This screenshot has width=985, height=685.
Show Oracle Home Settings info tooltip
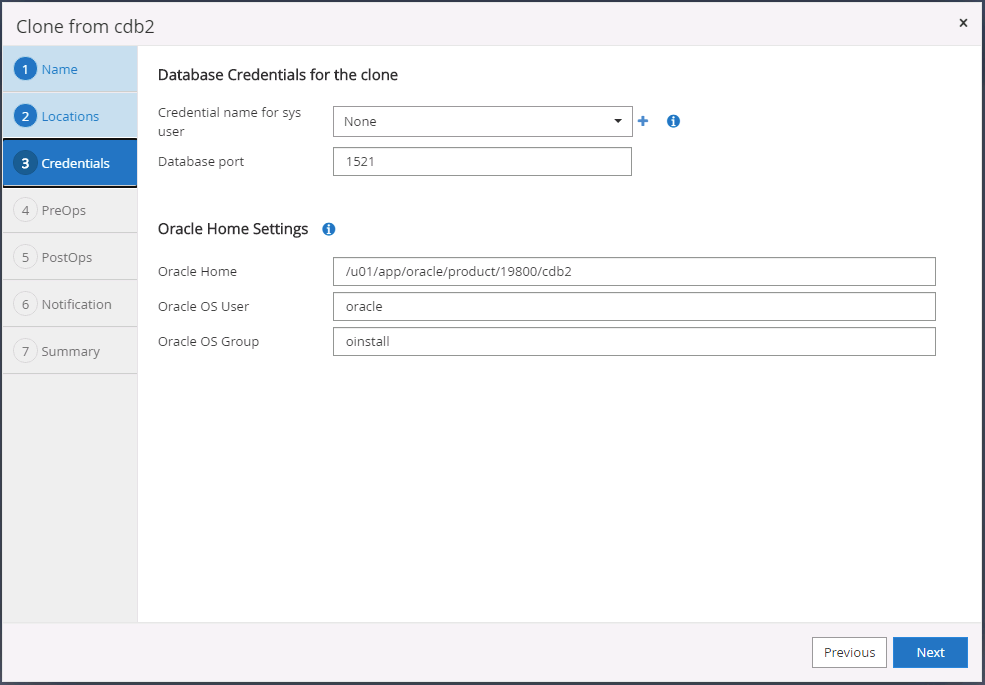(328, 229)
